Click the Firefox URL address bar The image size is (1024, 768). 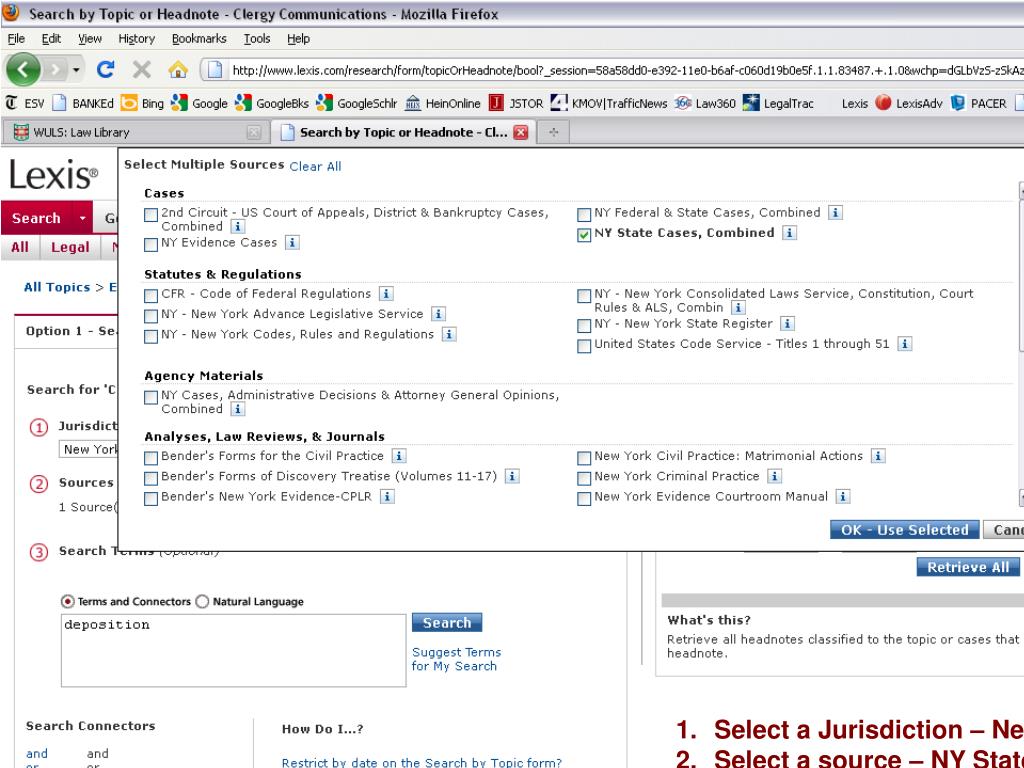pos(614,70)
